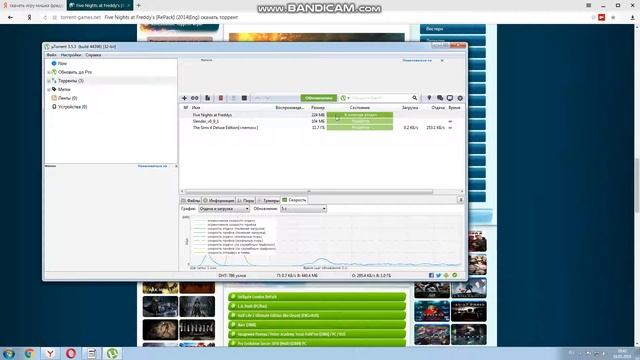Screen dimensions: 640x360
Task: Sort by the Состояние column header
Action: [360, 108]
